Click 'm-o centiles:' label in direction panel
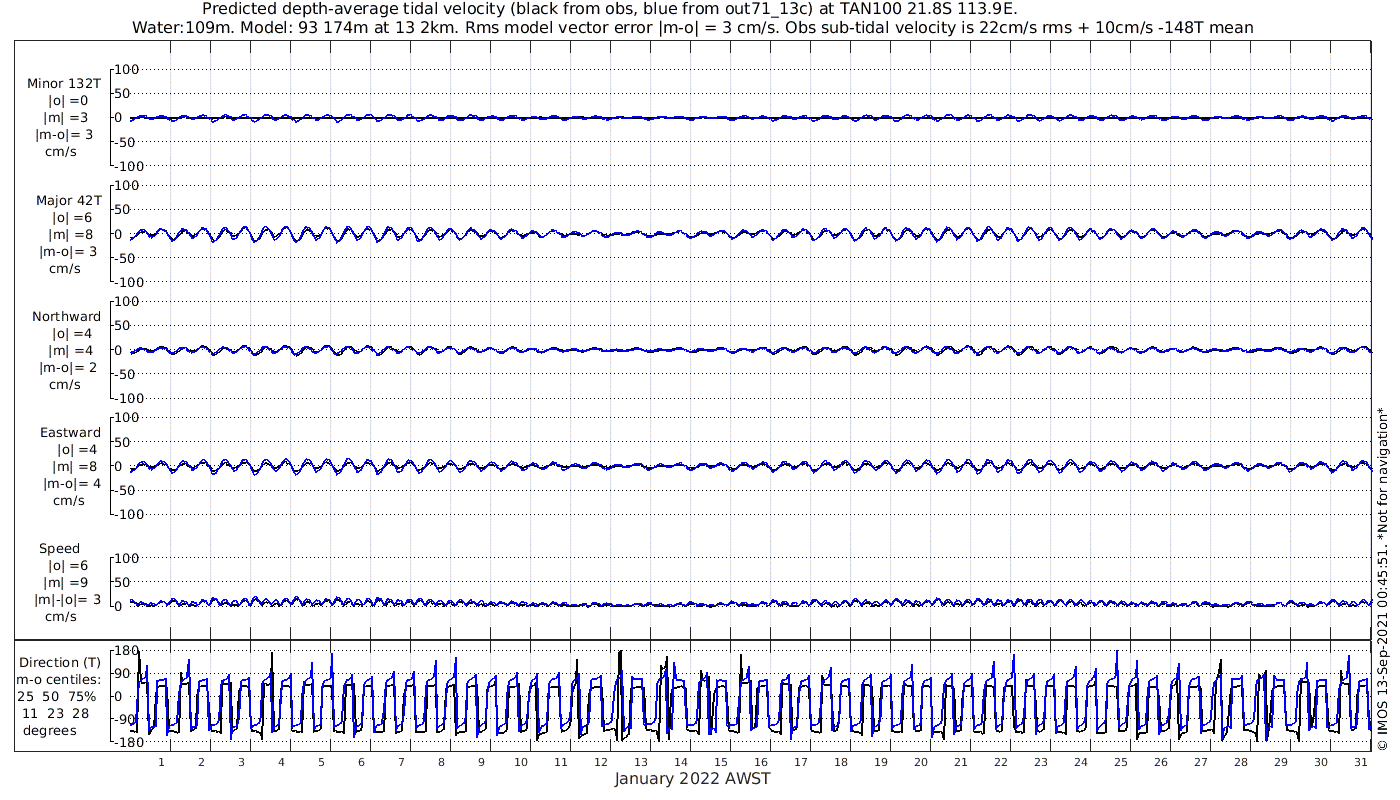1400x800 pixels. (x=58, y=679)
